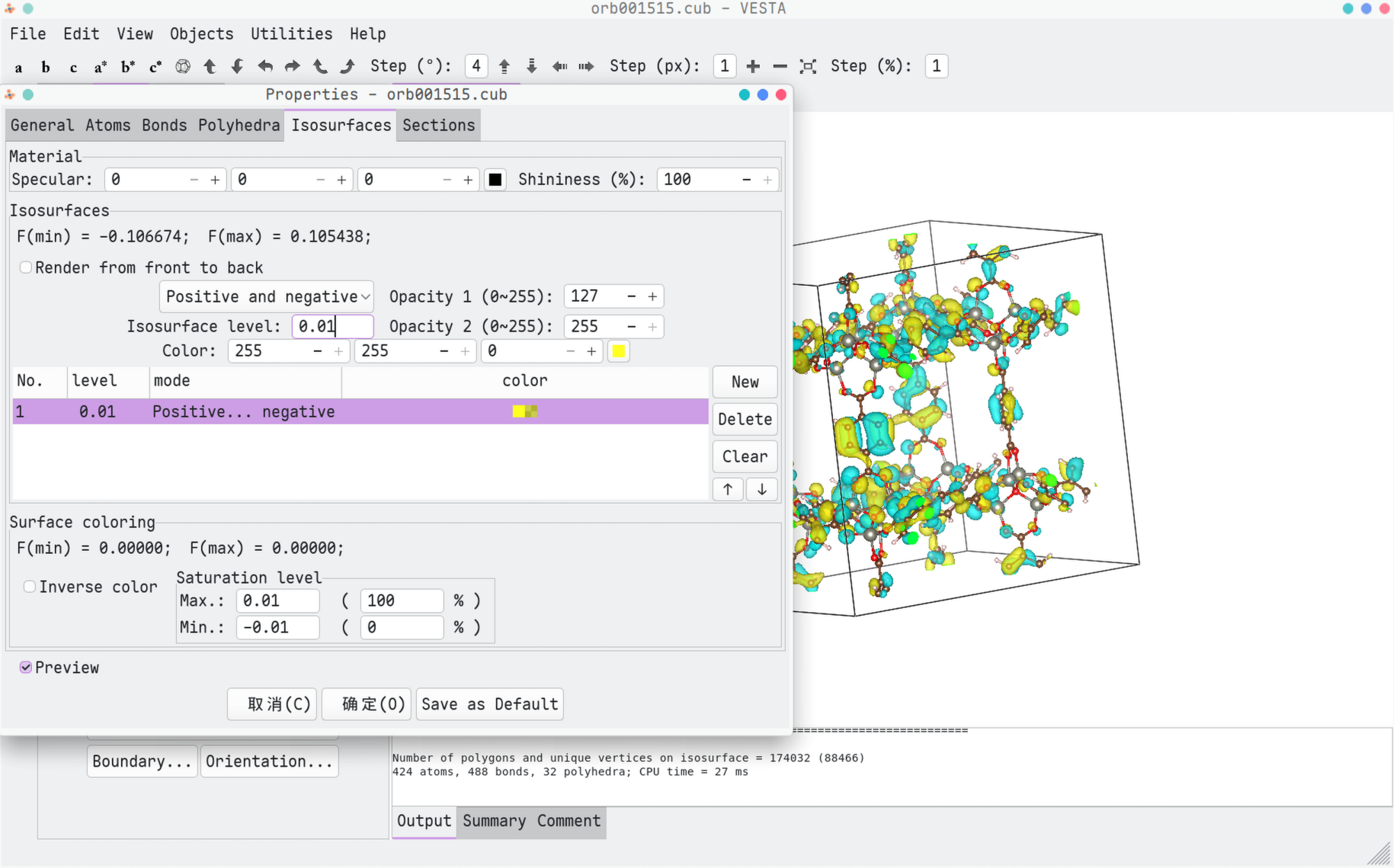
Task: Open the yellow isosurface color swatch
Action: (x=618, y=351)
